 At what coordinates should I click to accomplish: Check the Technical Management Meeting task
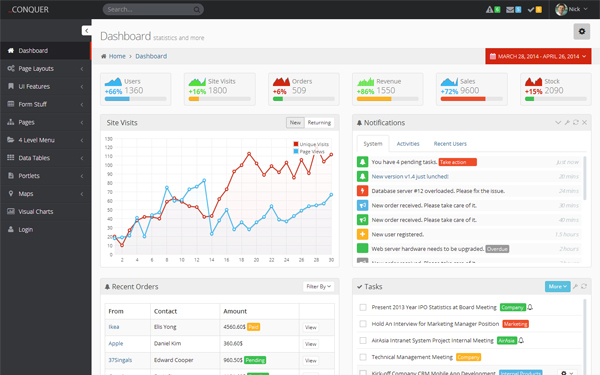363,357
